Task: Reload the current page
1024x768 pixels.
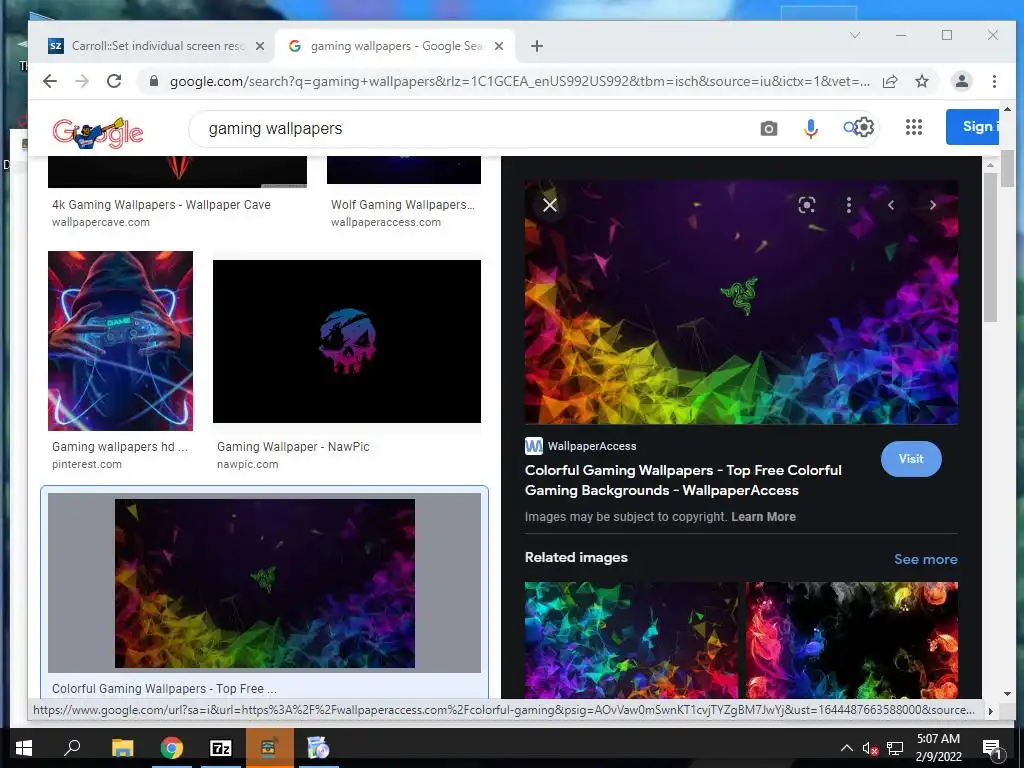Action: [114, 81]
